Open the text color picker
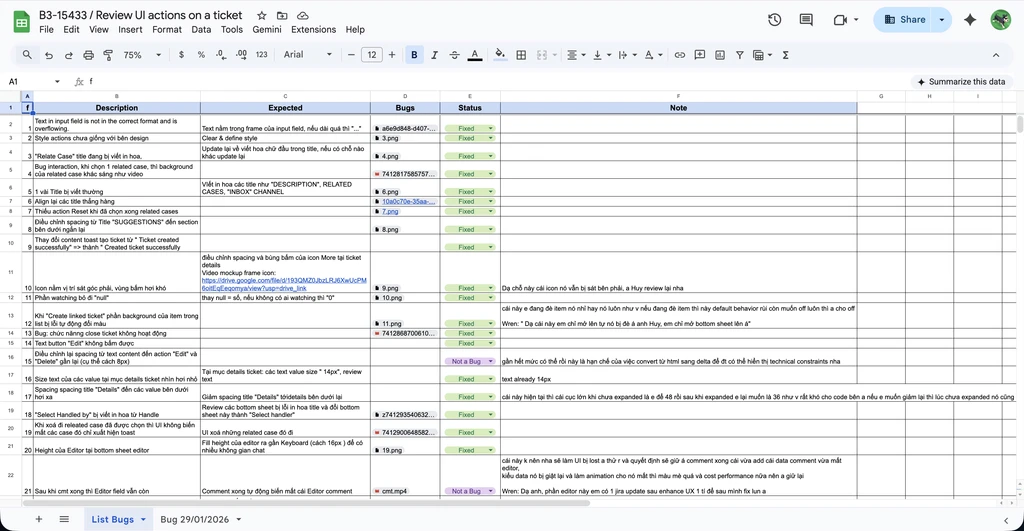The image size is (1024, 531). click(x=475, y=55)
